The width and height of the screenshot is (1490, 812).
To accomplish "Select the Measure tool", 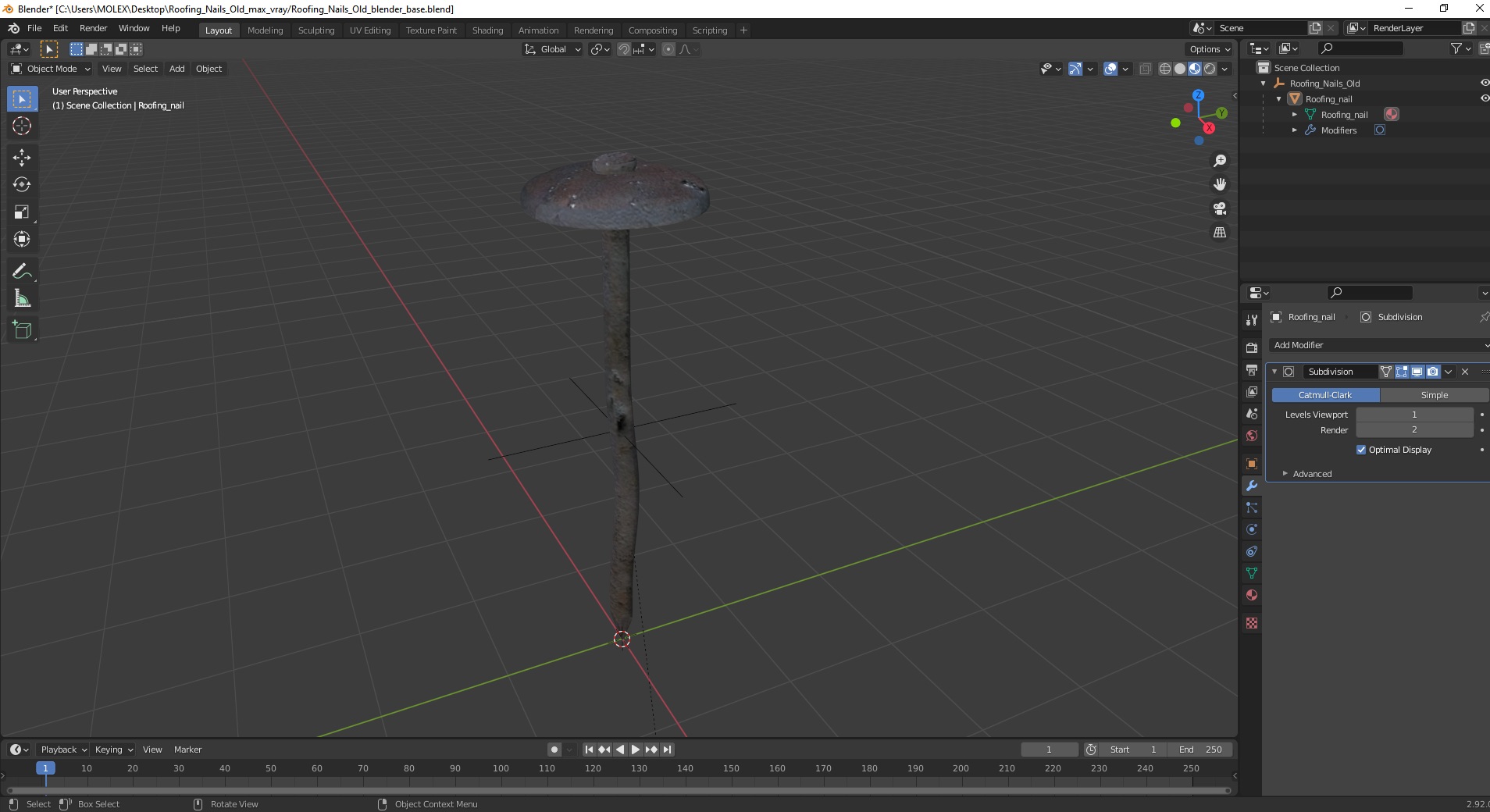I will [x=22, y=298].
